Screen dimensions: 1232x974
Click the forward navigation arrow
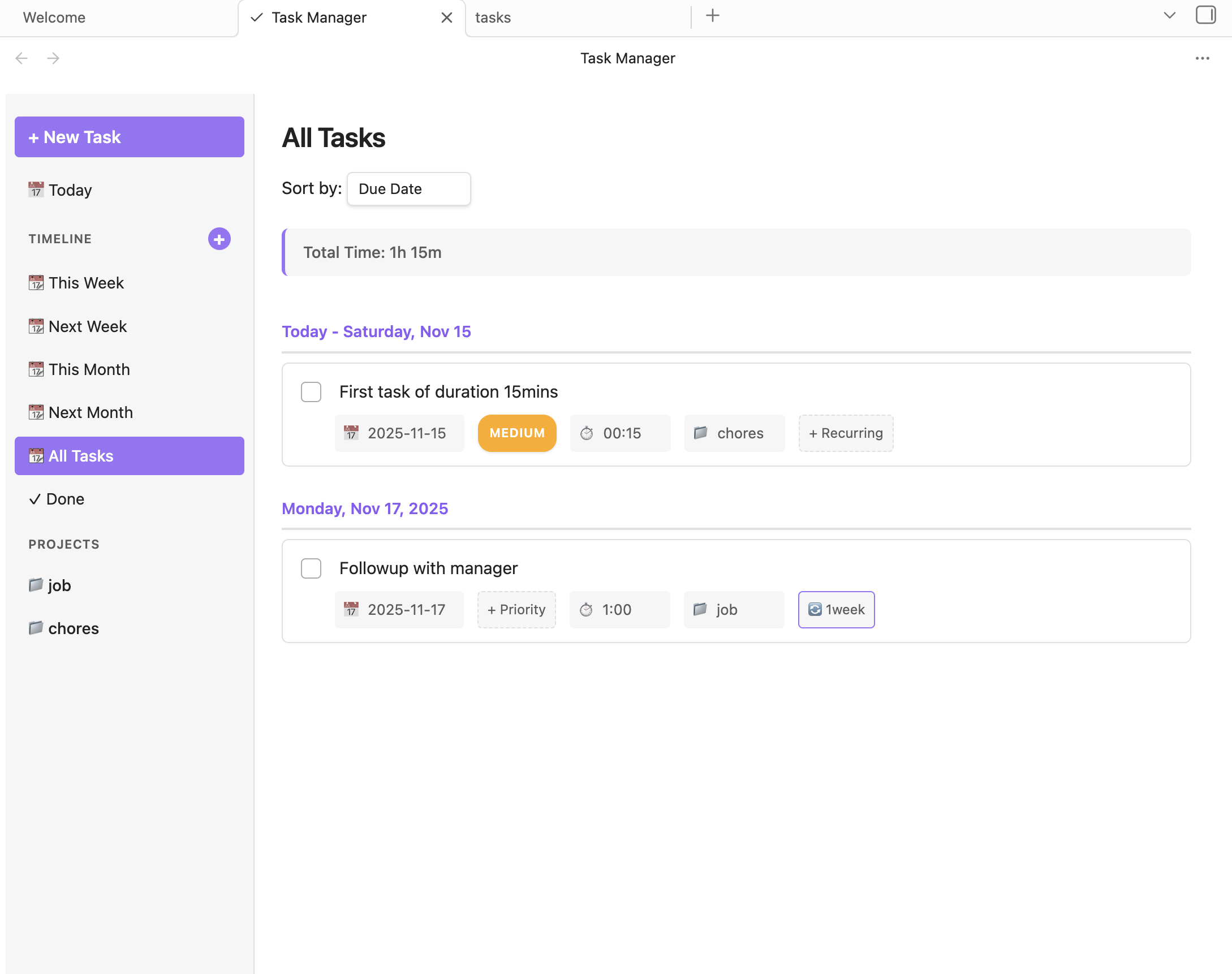click(x=54, y=58)
